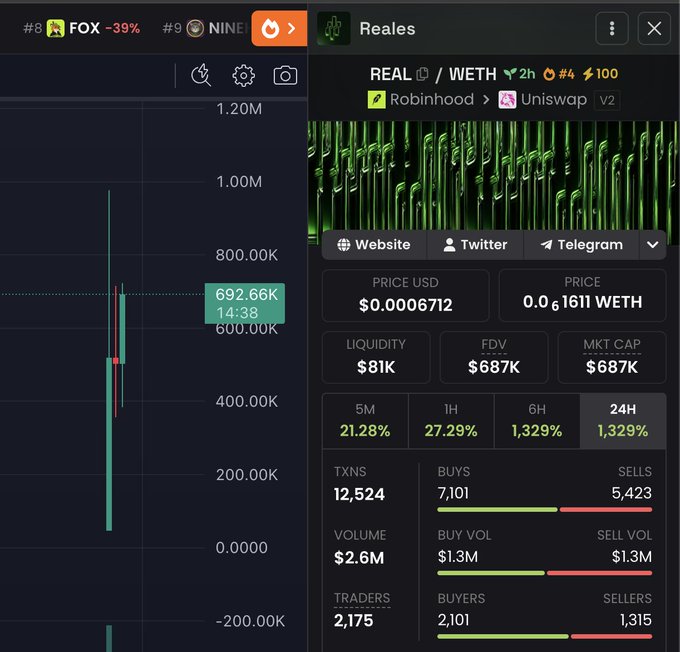Click the WETH price box
This screenshot has height=652, width=680.
(582, 295)
